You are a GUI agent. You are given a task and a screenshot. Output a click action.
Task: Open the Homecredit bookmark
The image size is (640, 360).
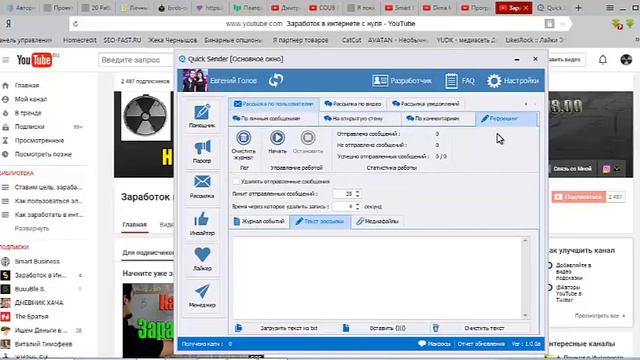pyautogui.click(x=80, y=40)
